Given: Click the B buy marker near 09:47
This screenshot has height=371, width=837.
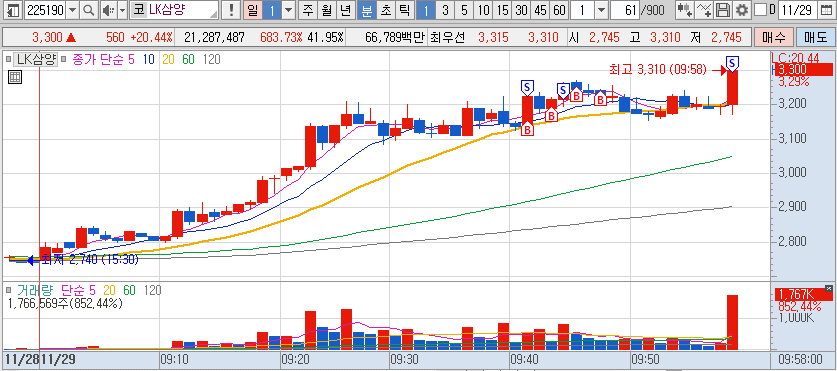Looking at the screenshot, I should 600,99.
